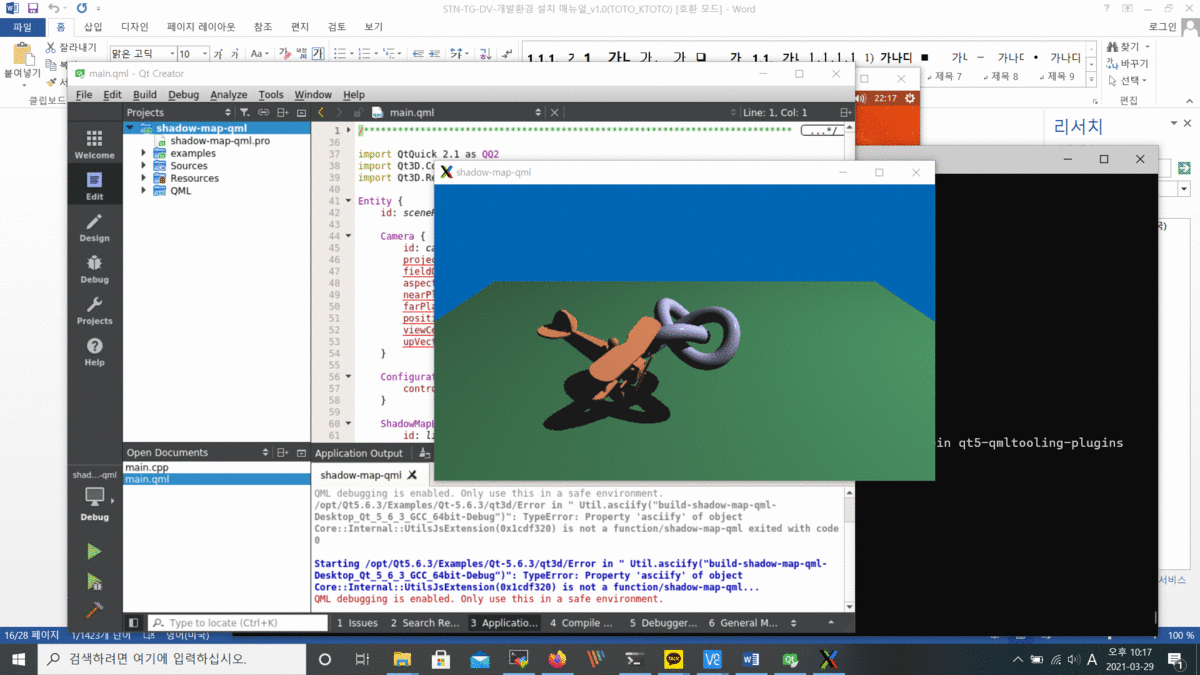1200x675 pixels.
Task: Open the 1 Issues output pane
Action: pos(357,623)
